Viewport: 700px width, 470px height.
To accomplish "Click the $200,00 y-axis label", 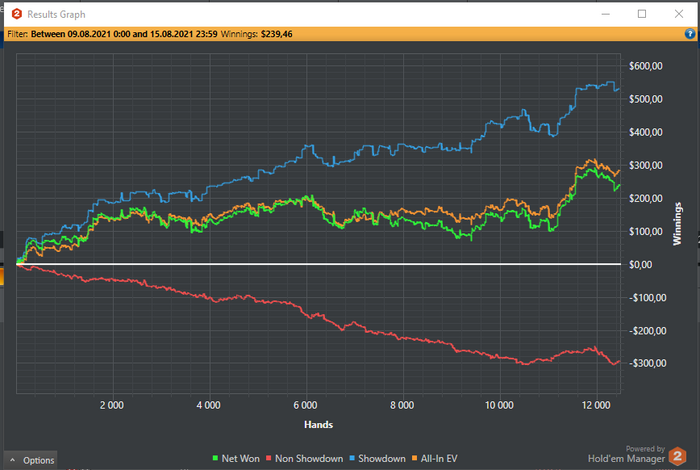I will (646, 198).
